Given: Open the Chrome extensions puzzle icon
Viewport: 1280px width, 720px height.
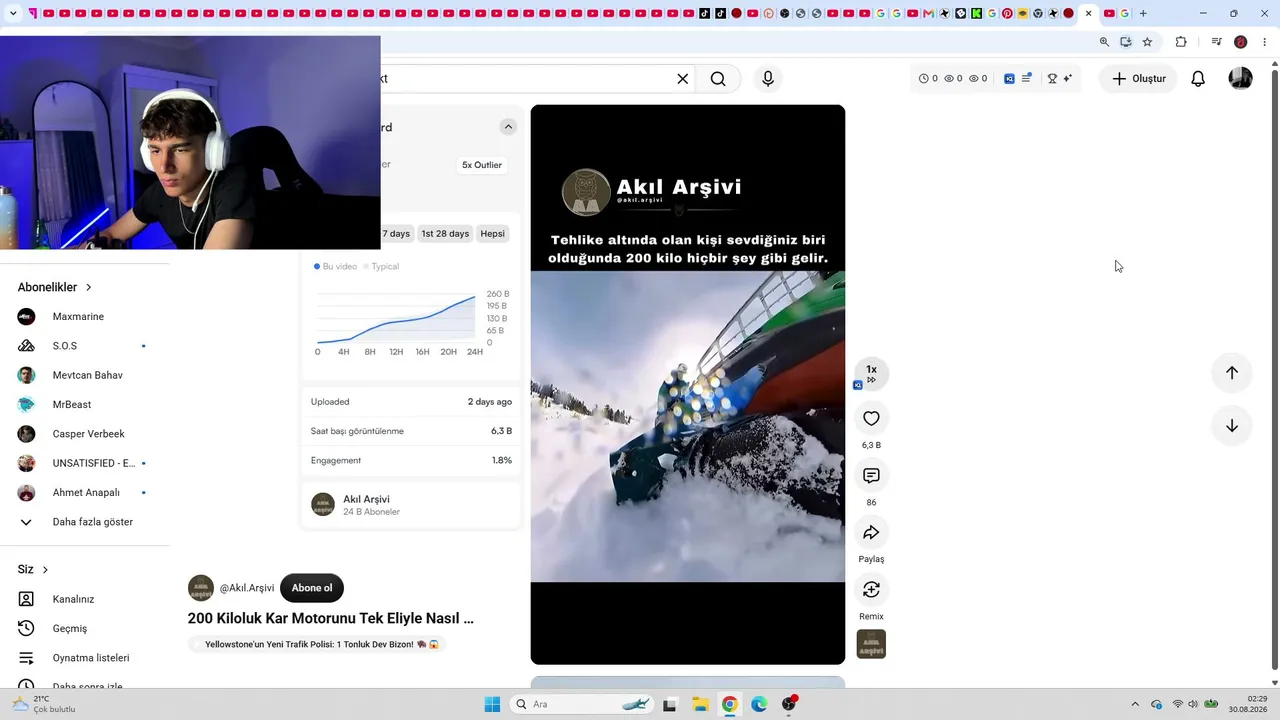Looking at the screenshot, I should pos(1181,42).
